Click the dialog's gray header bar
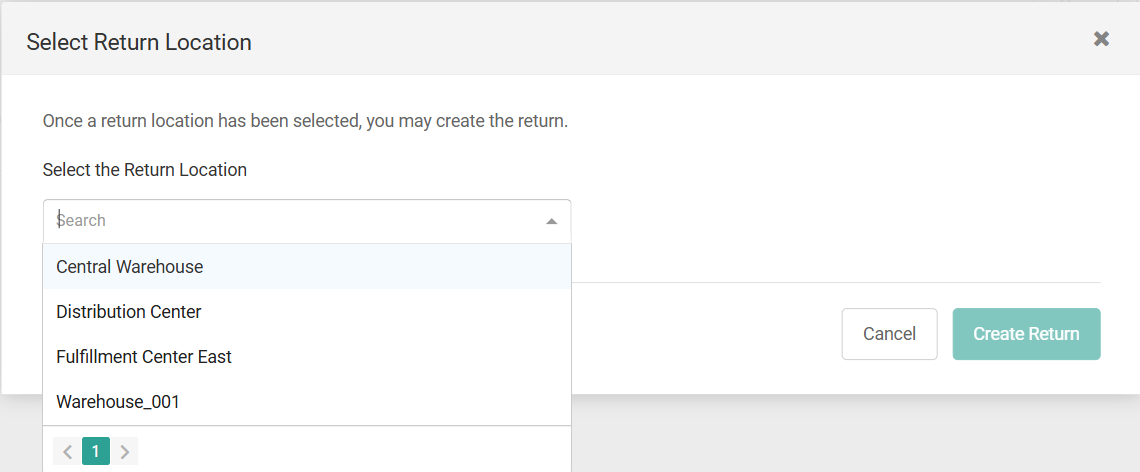1140x472 pixels. click(650, 40)
